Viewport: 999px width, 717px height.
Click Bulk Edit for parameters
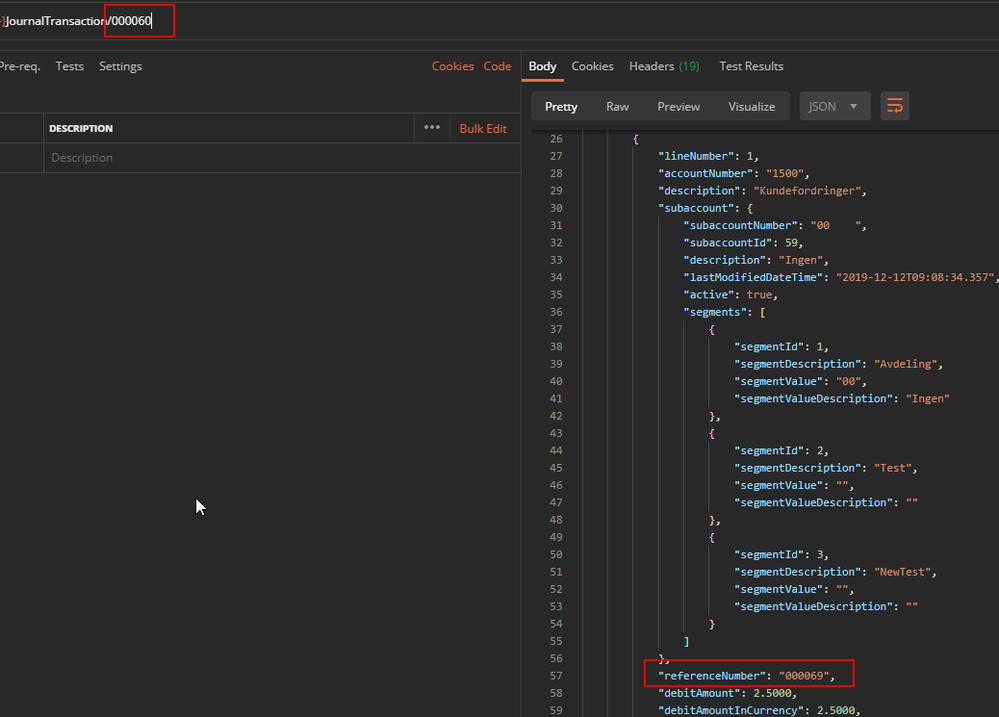483,128
